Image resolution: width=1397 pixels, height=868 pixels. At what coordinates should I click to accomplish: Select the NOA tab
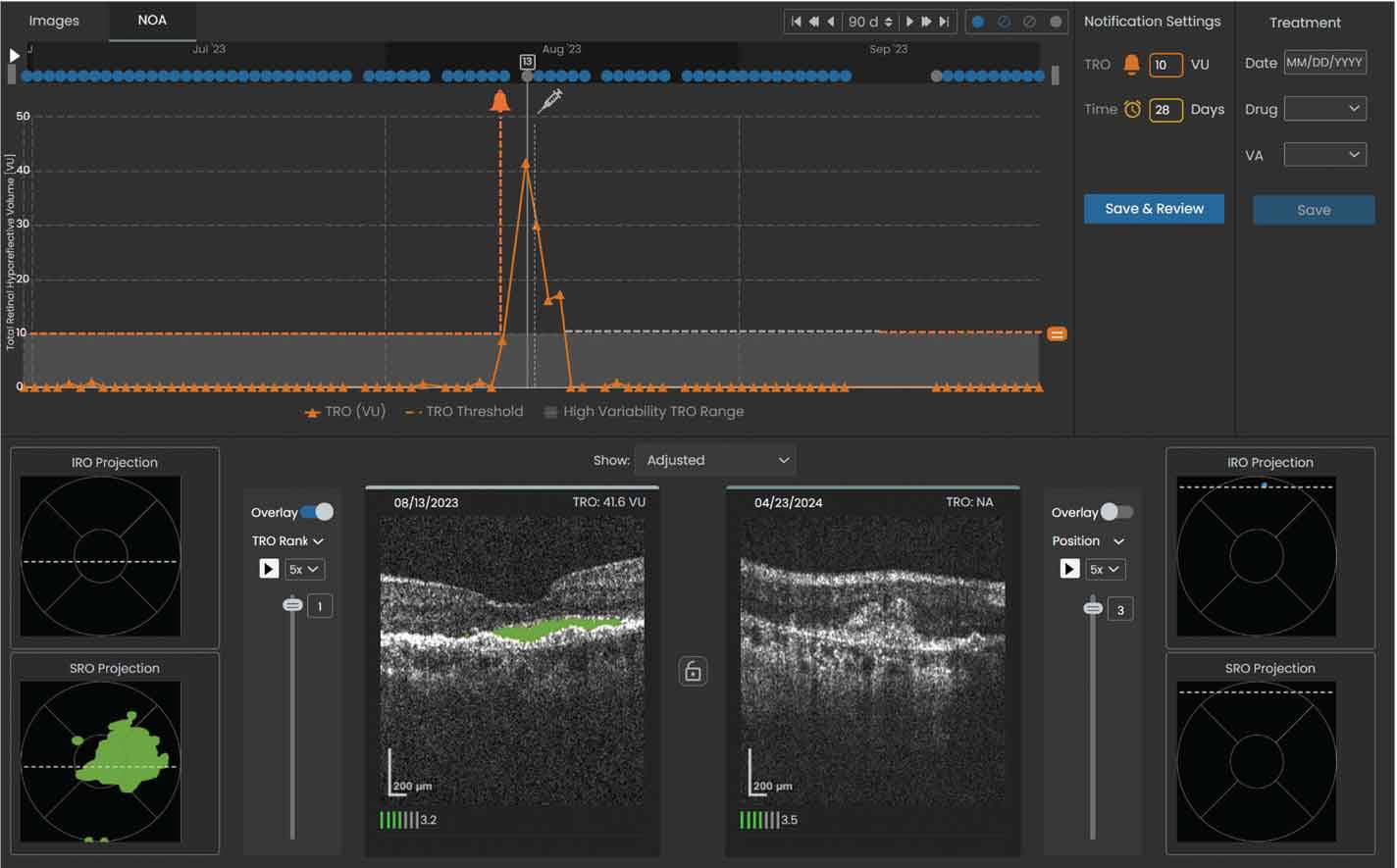click(152, 21)
